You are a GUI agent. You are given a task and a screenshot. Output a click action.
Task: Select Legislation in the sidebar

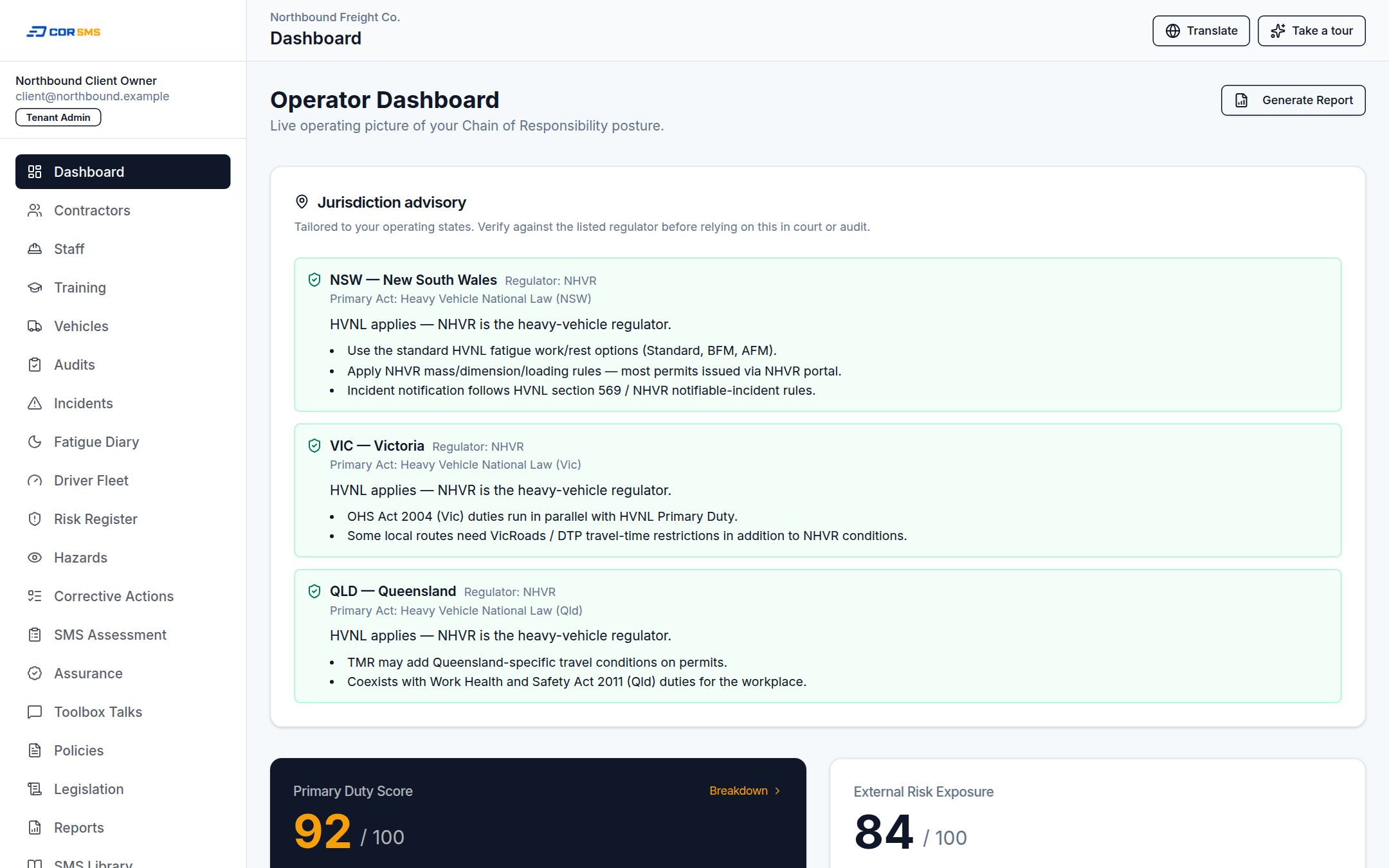click(123, 789)
